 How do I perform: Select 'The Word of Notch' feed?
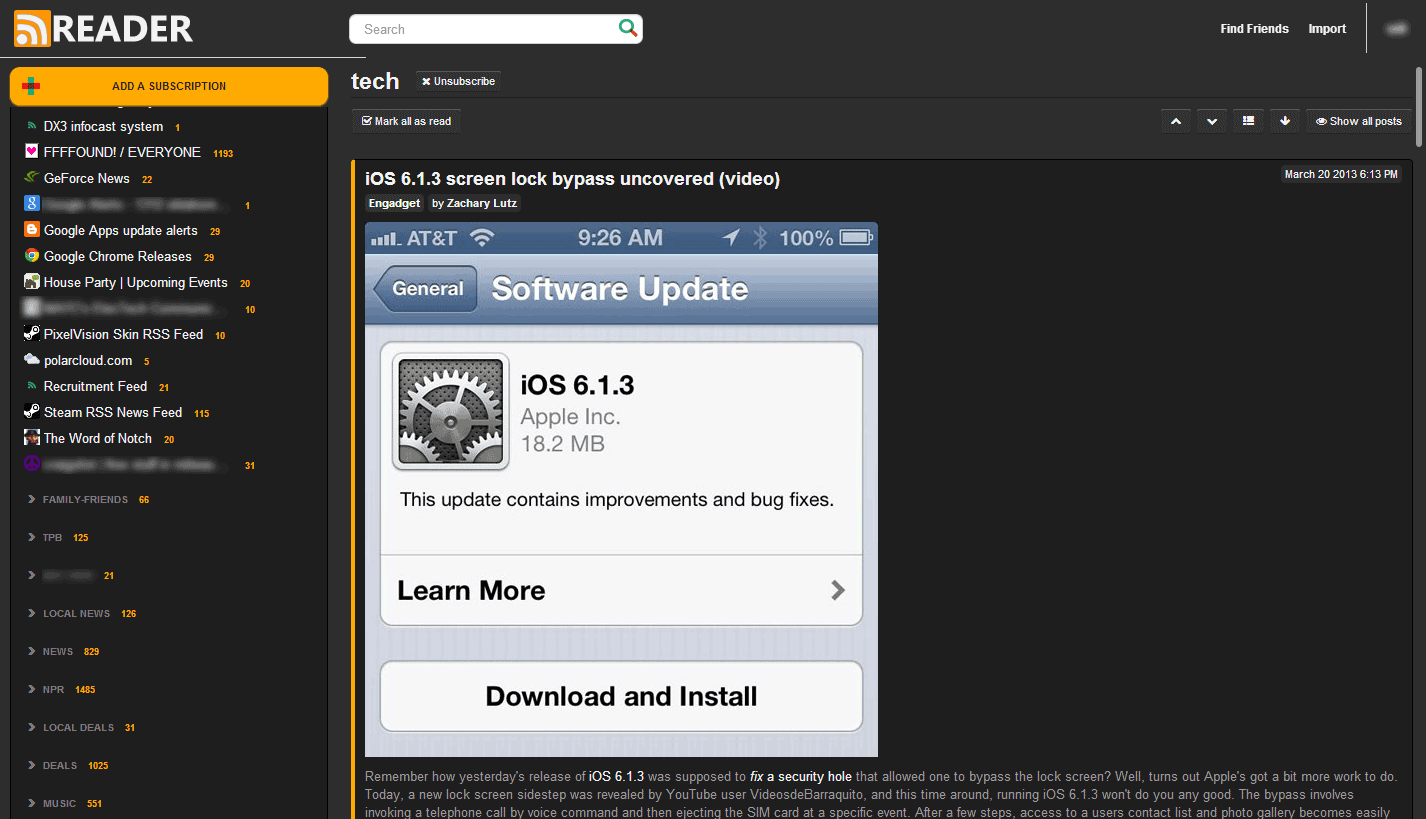coord(98,438)
